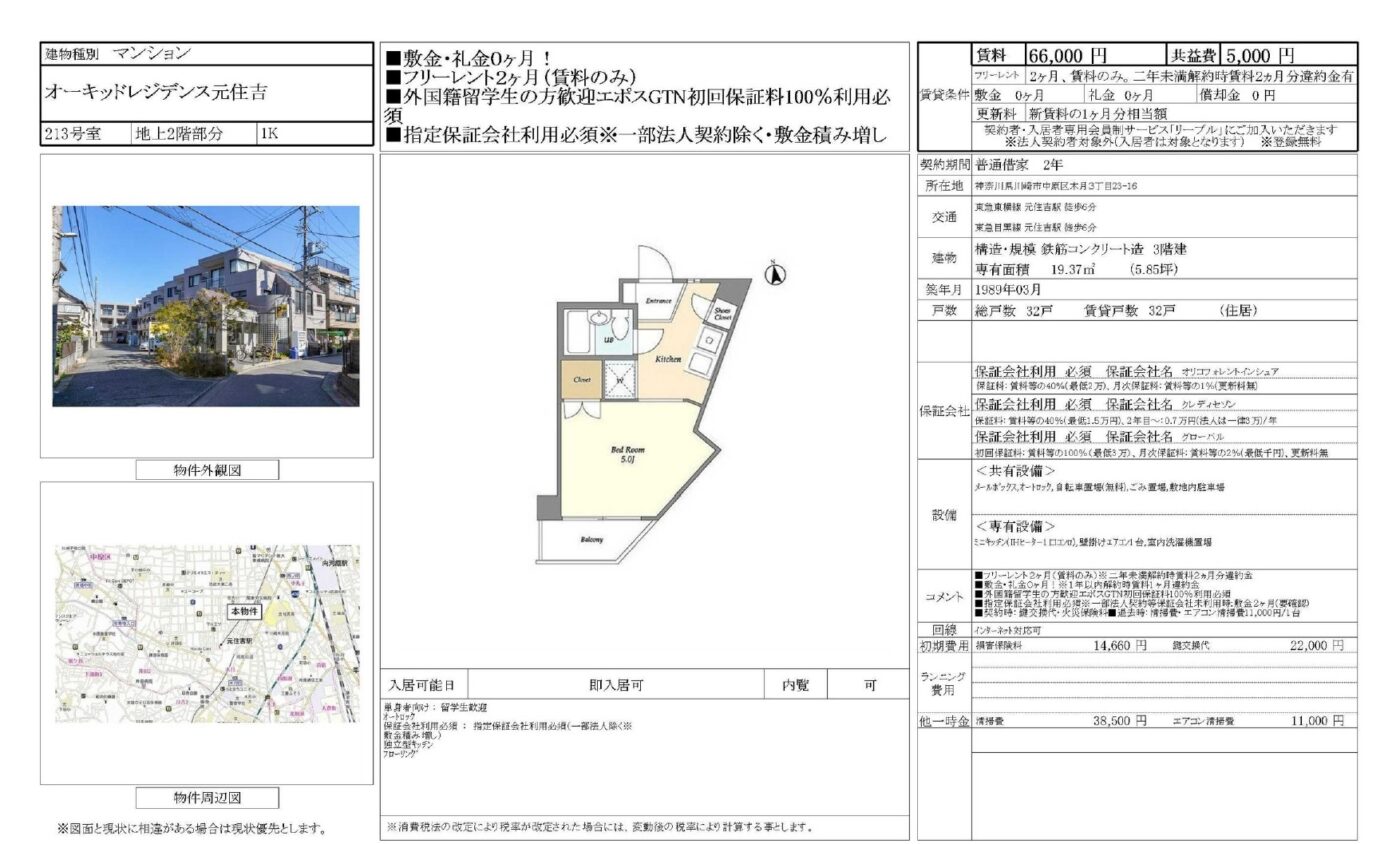Viewport: 1400px width, 844px height.
Task: Click the 東急目黒線 元住吉駅 徒歩6分 line
Action: (1035, 229)
